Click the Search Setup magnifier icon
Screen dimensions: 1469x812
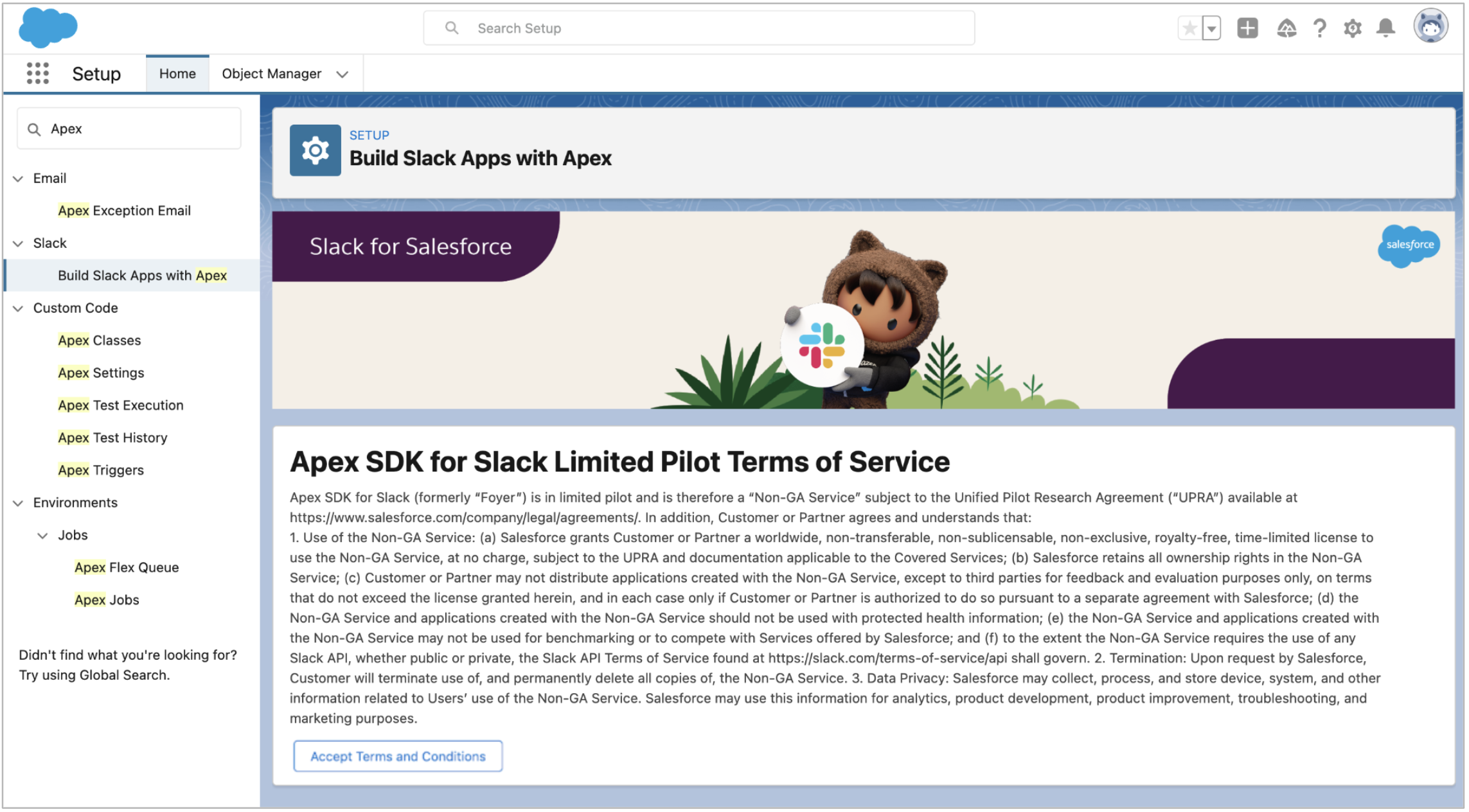[452, 28]
